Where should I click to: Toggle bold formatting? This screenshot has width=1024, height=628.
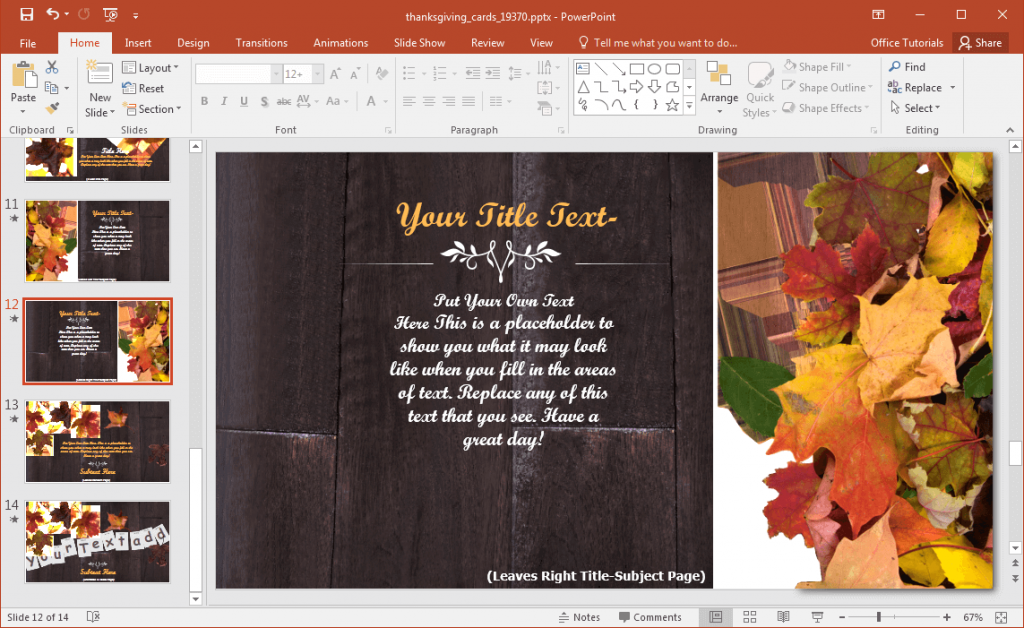point(204,101)
